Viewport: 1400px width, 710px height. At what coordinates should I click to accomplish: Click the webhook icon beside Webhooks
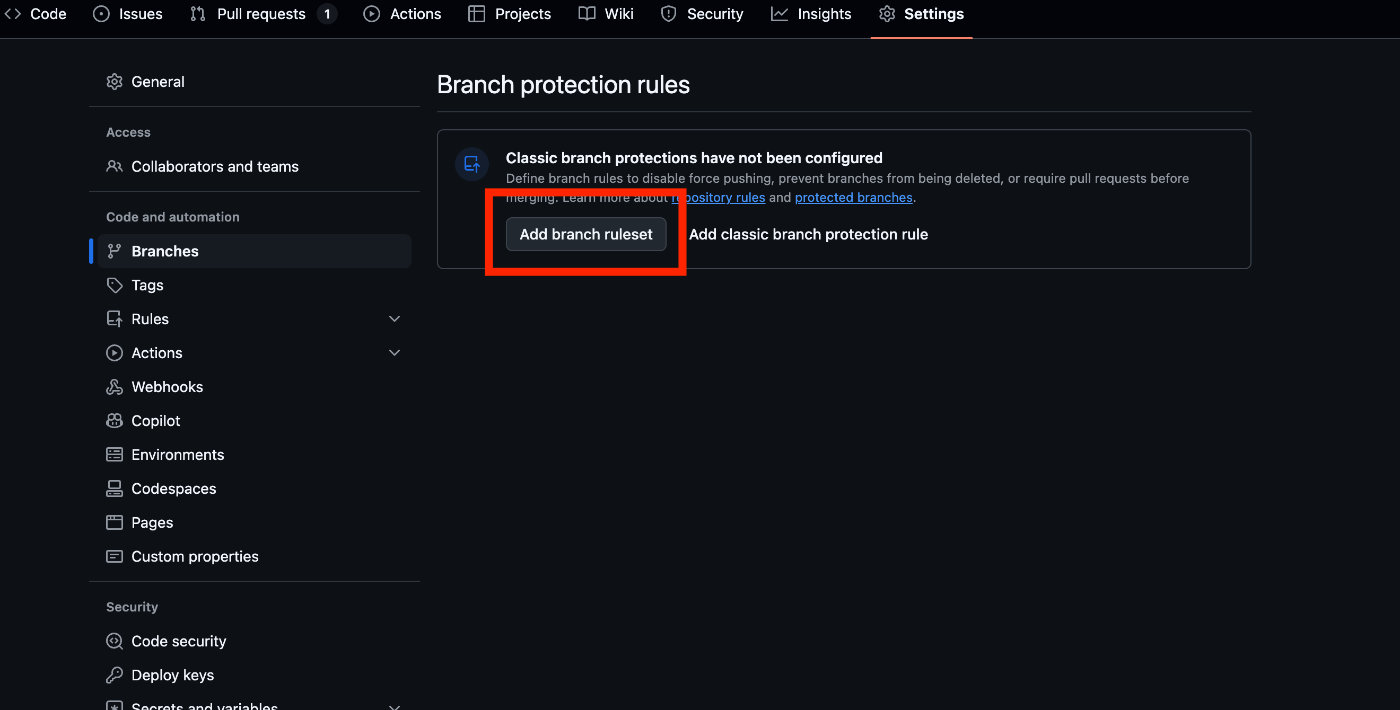(x=114, y=387)
